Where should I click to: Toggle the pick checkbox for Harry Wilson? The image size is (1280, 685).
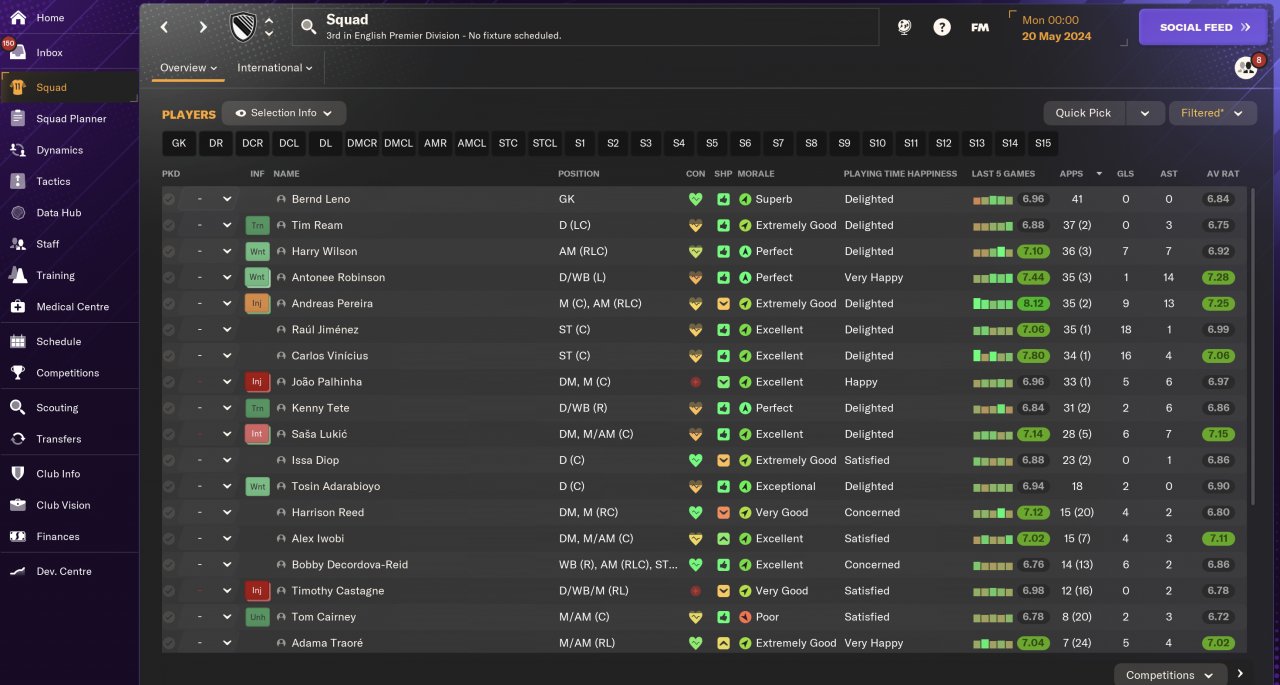[169, 251]
